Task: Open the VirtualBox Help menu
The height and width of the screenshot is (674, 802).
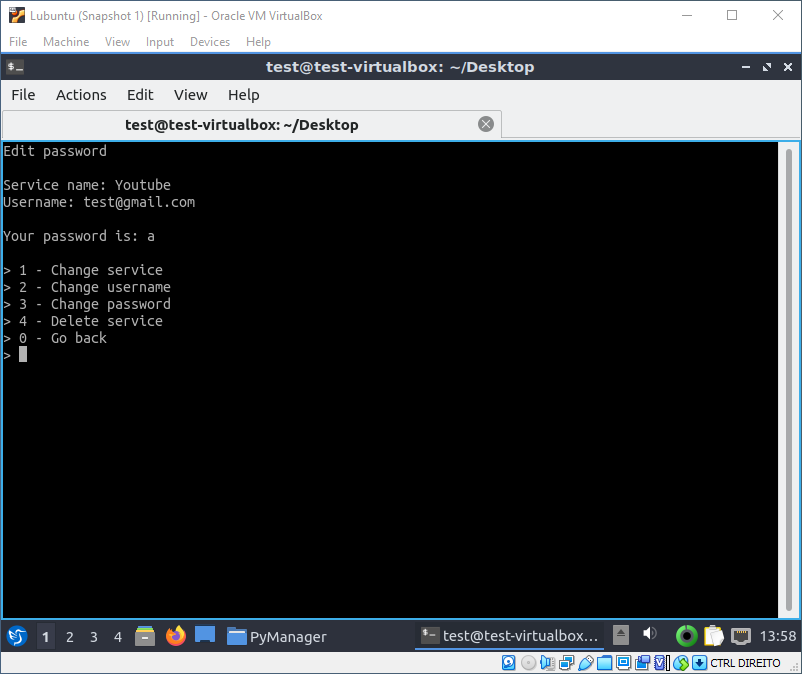Action: tap(258, 41)
